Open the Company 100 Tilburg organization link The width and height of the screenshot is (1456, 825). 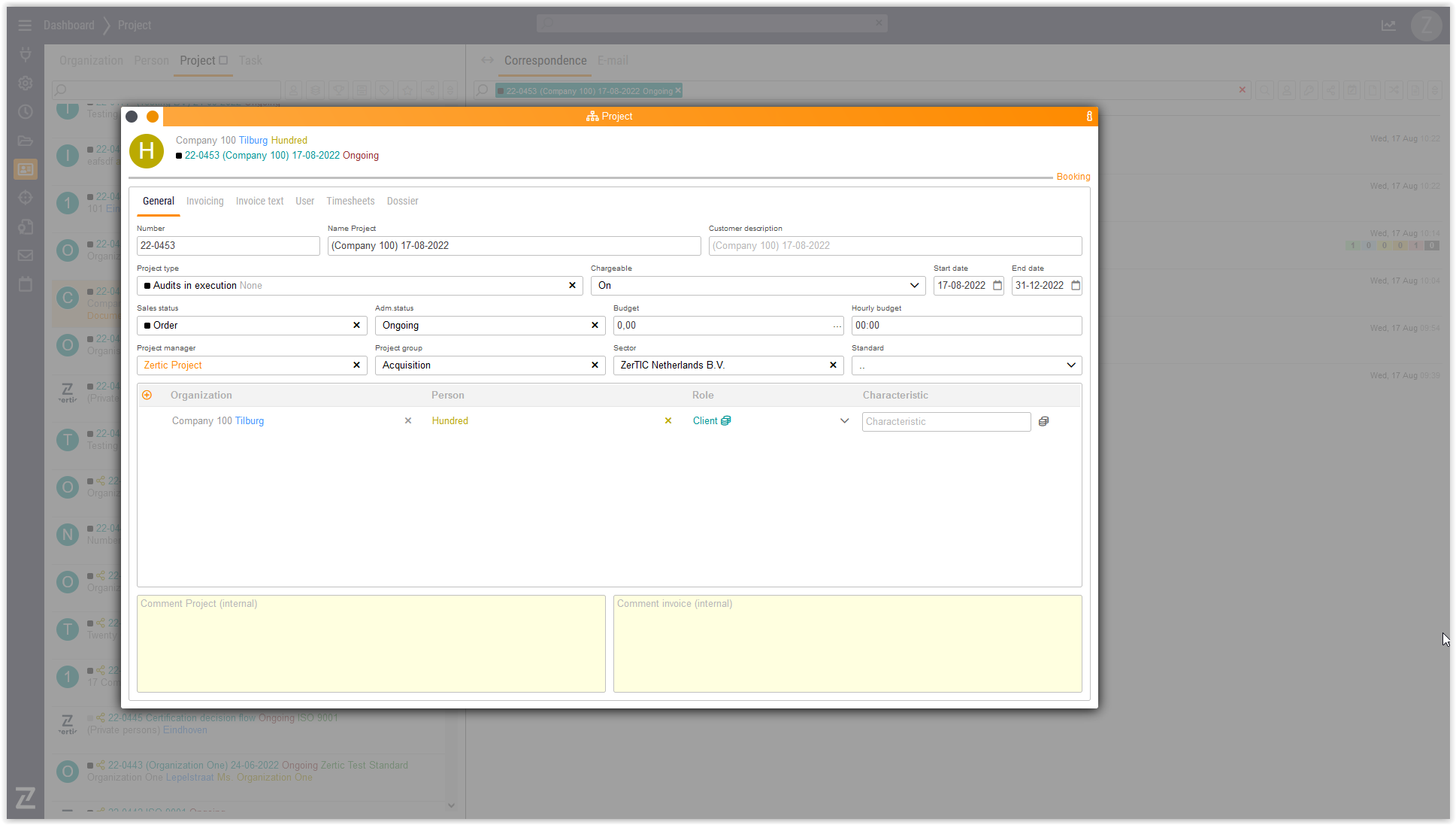click(218, 421)
